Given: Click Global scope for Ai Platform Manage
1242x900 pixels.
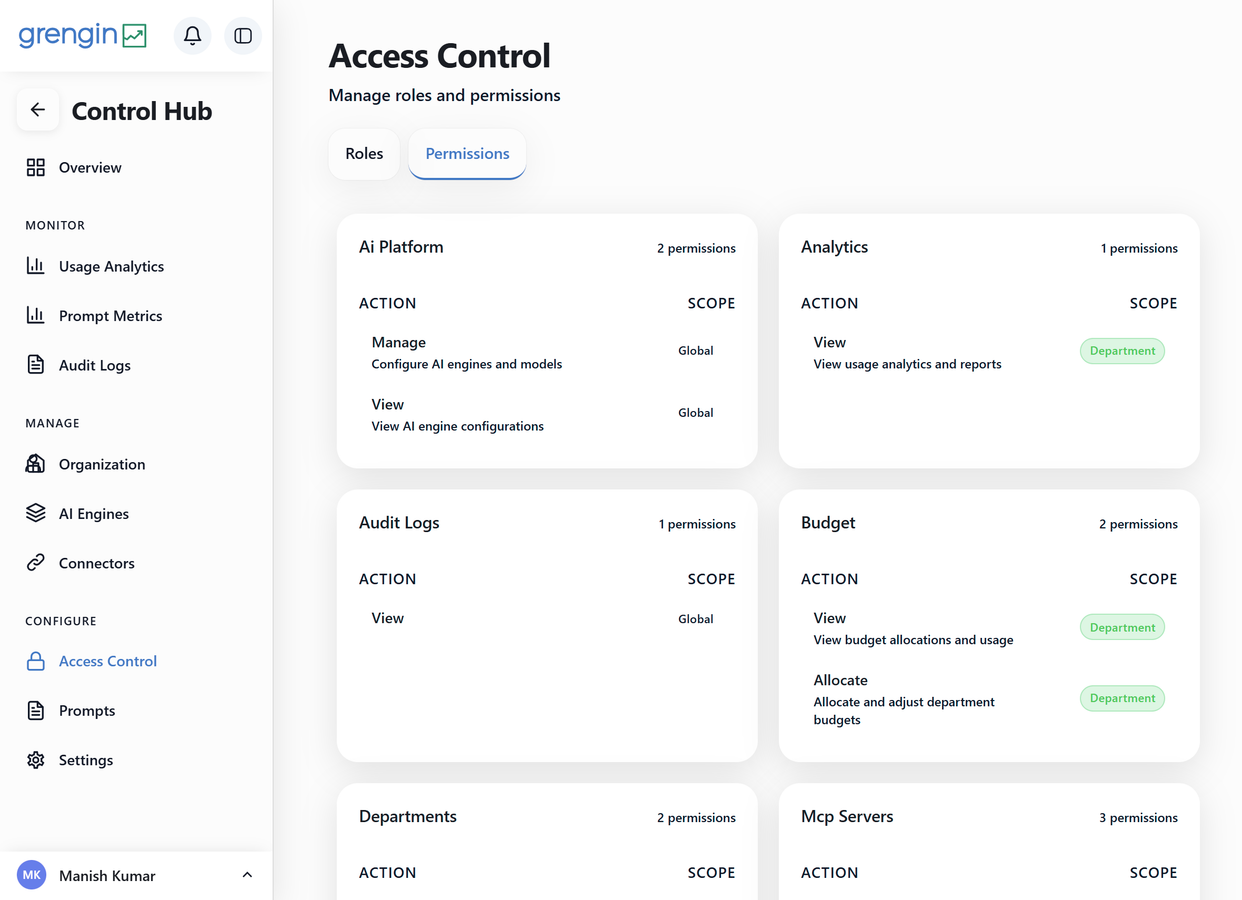Looking at the screenshot, I should point(696,351).
